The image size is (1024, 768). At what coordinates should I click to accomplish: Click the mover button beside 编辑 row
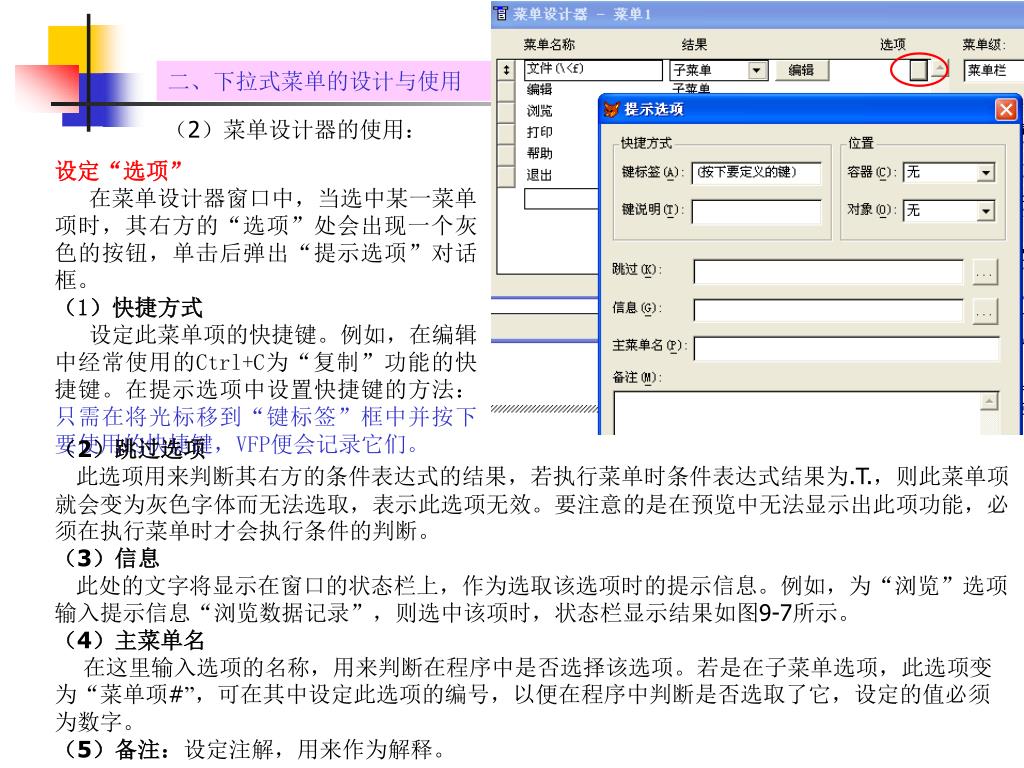pyautogui.click(x=506, y=90)
